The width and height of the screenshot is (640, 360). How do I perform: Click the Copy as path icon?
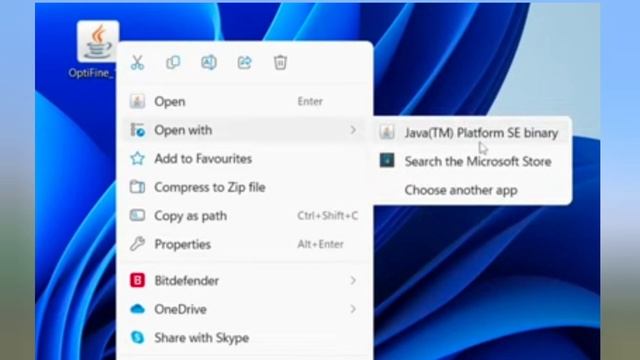point(137,215)
